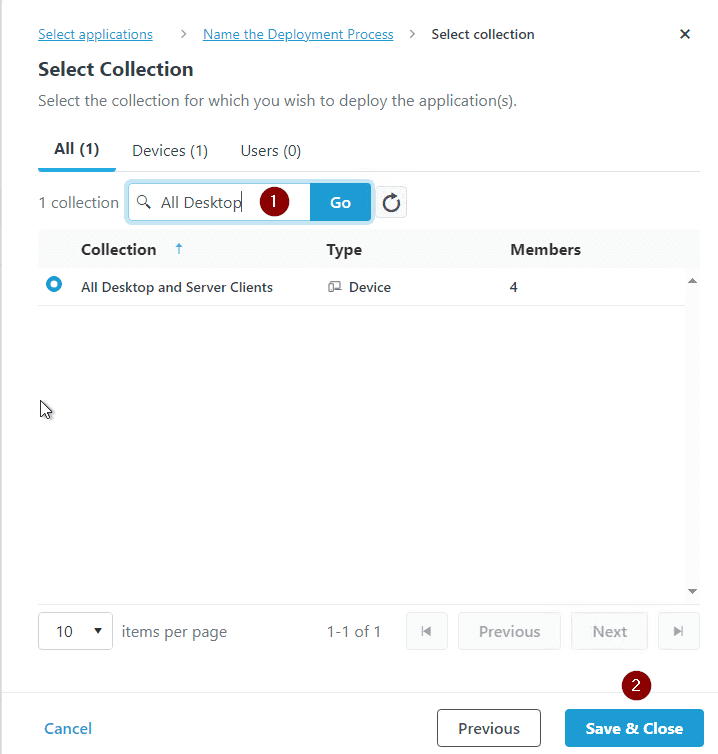Click the search magnifier icon
Screen dimensions: 718x754
[144, 202]
